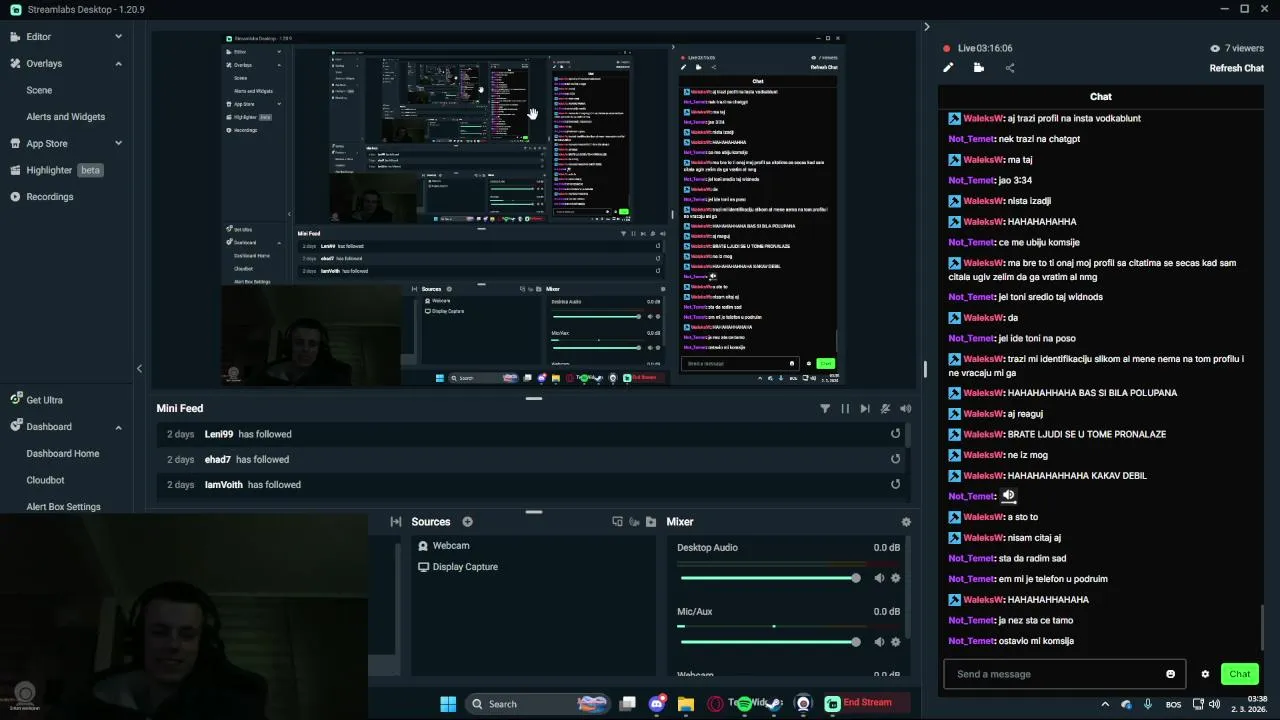1280x720 pixels.
Task: Show hidden system tray icons
Action: tap(1105, 704)
